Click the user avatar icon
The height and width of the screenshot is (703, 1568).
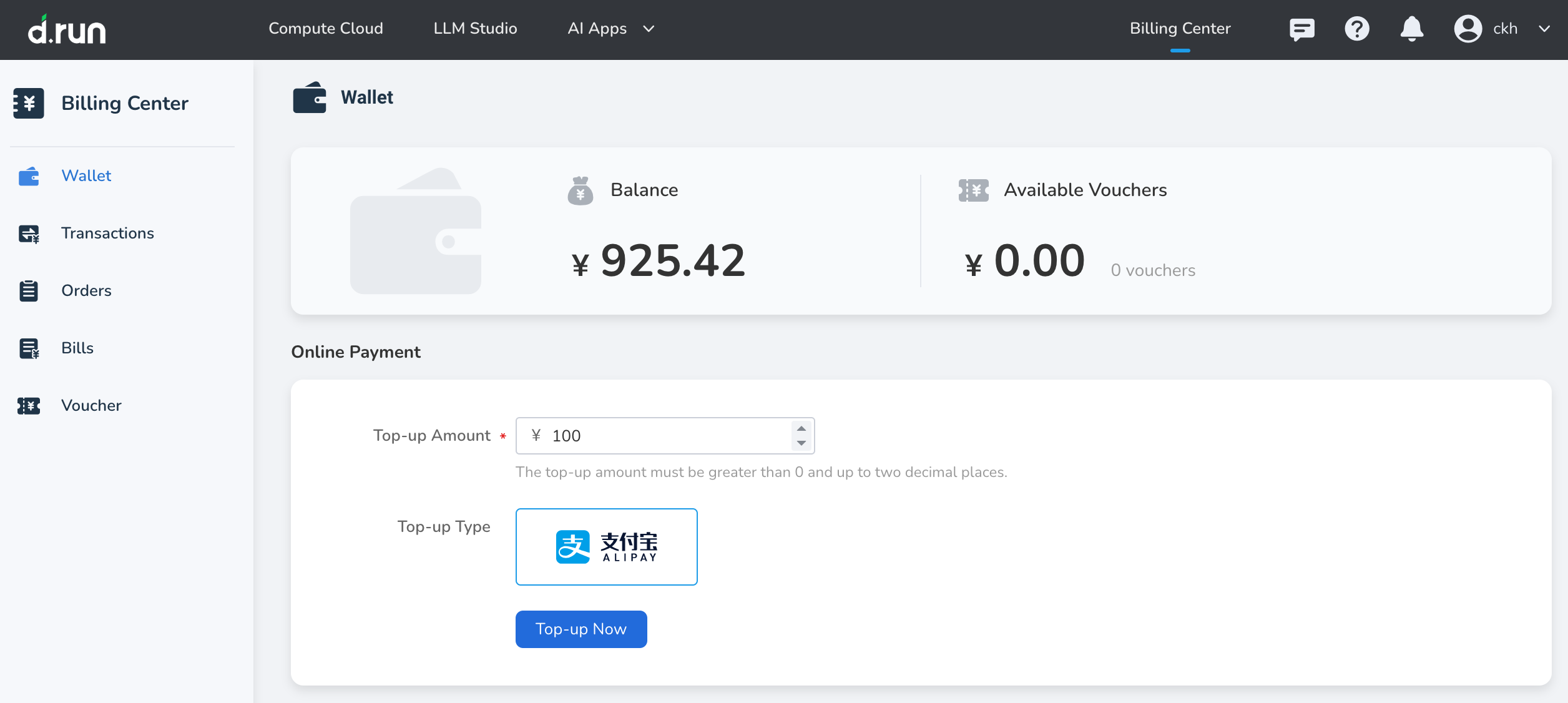(1468, 29)
